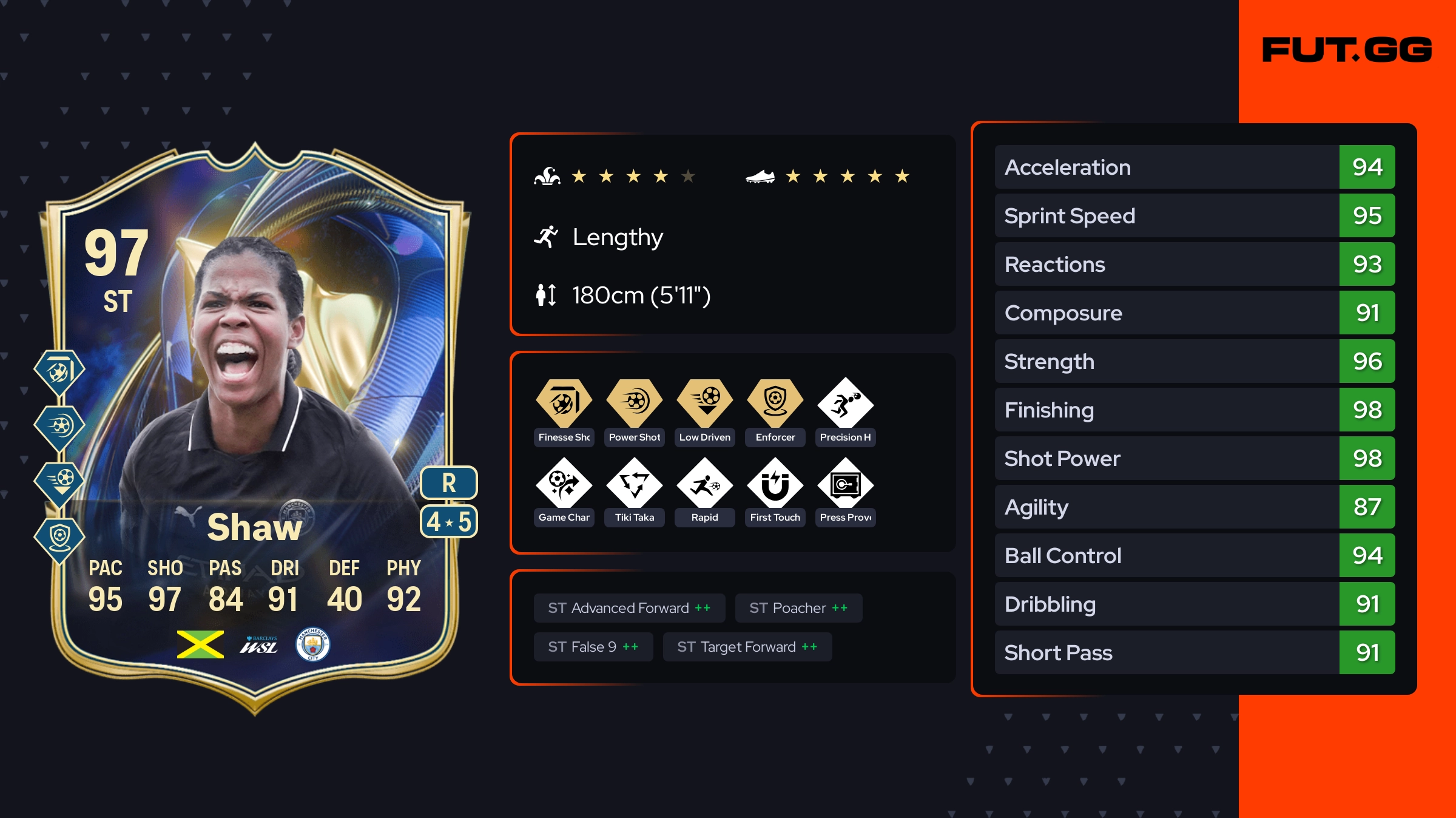Select the Power Shot playstyle icon
Viewport: 1456px width, 818px height.
tap(634, 402)
